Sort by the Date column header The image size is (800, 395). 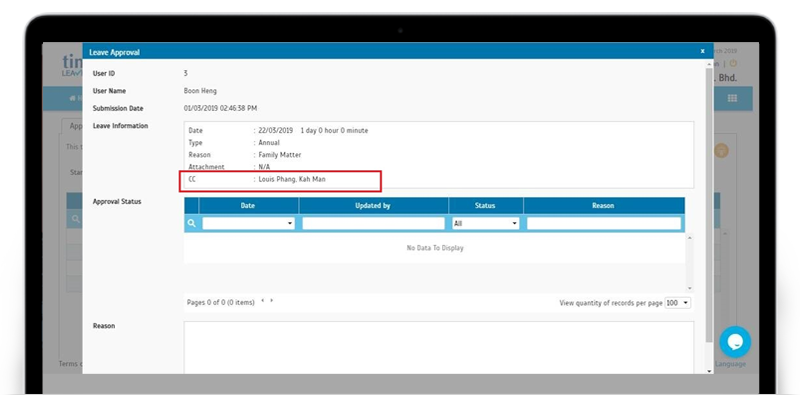pos(248,206)
